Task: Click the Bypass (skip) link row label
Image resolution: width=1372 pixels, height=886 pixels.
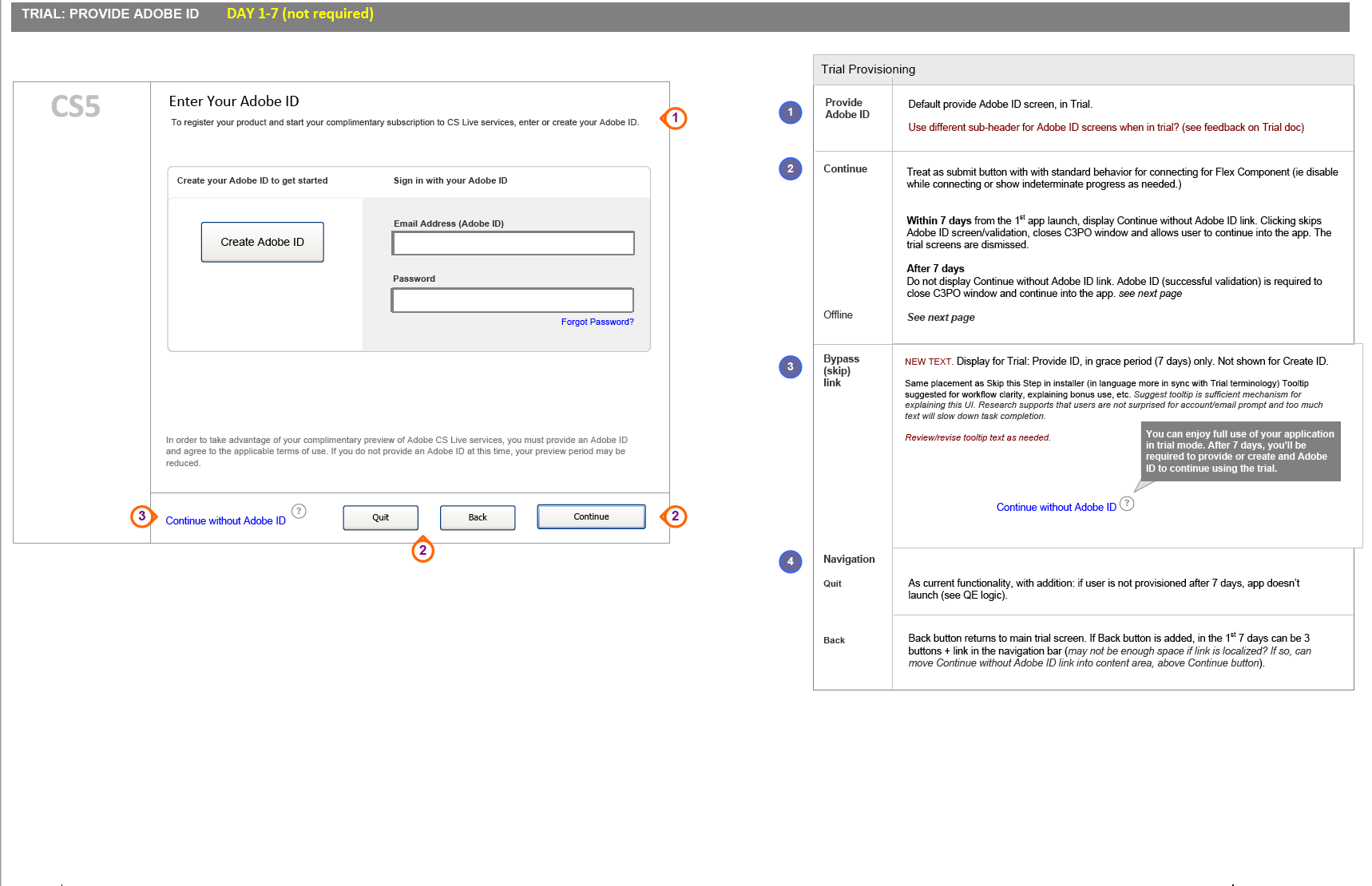Action: (x=841, y=370)
